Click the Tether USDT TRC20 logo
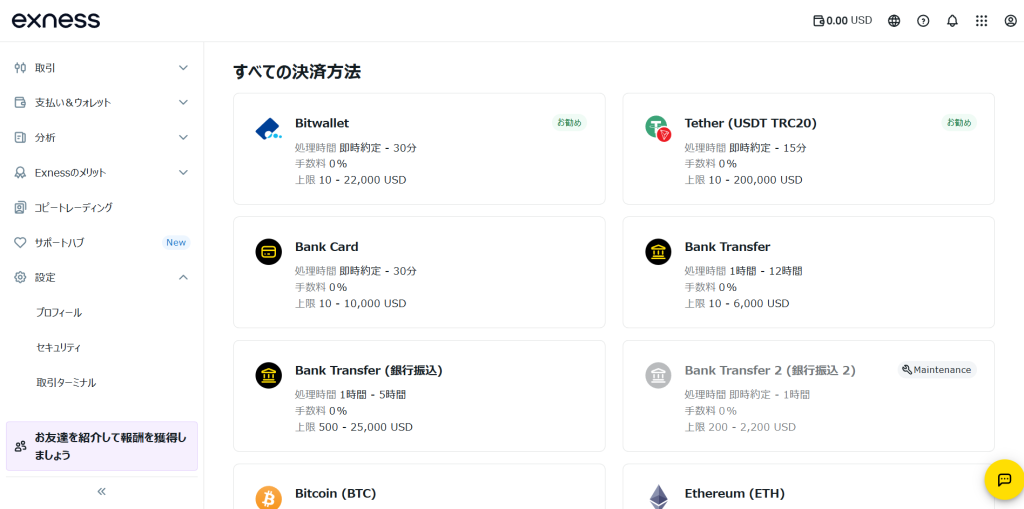1024x509 pixels. click(658, 128)
